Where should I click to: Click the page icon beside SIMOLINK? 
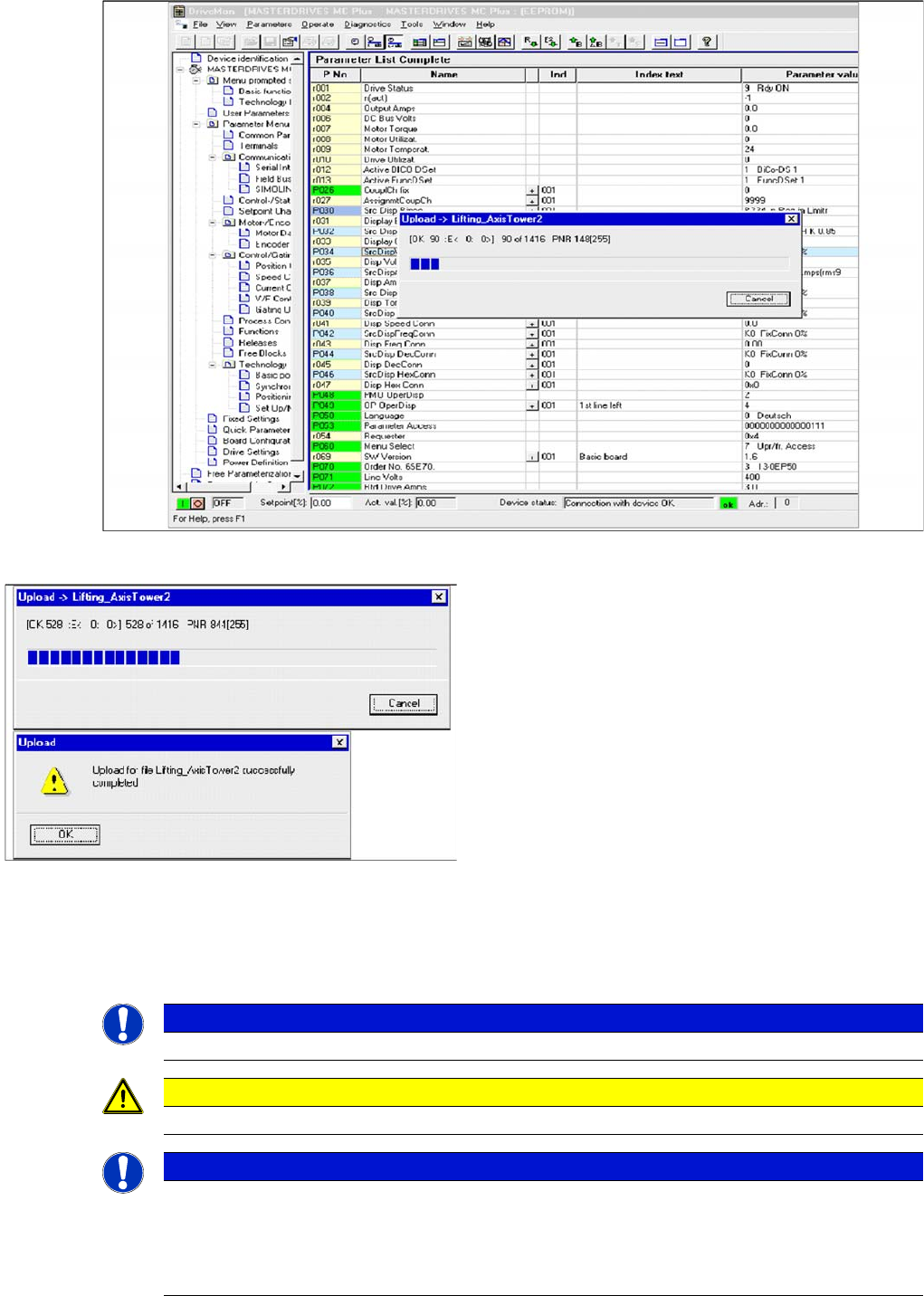tap(244, 188)
